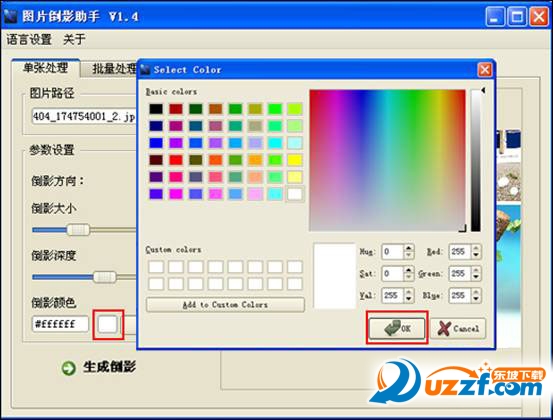This screenshot has height=420, width=553.
Task: Click the preview image thumbnail on the right
Action: (508, 240)
